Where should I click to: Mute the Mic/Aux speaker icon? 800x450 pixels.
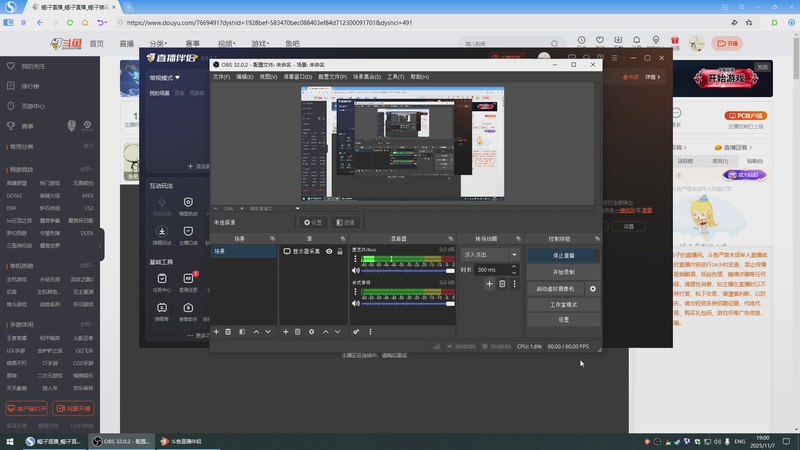point(356,270)
